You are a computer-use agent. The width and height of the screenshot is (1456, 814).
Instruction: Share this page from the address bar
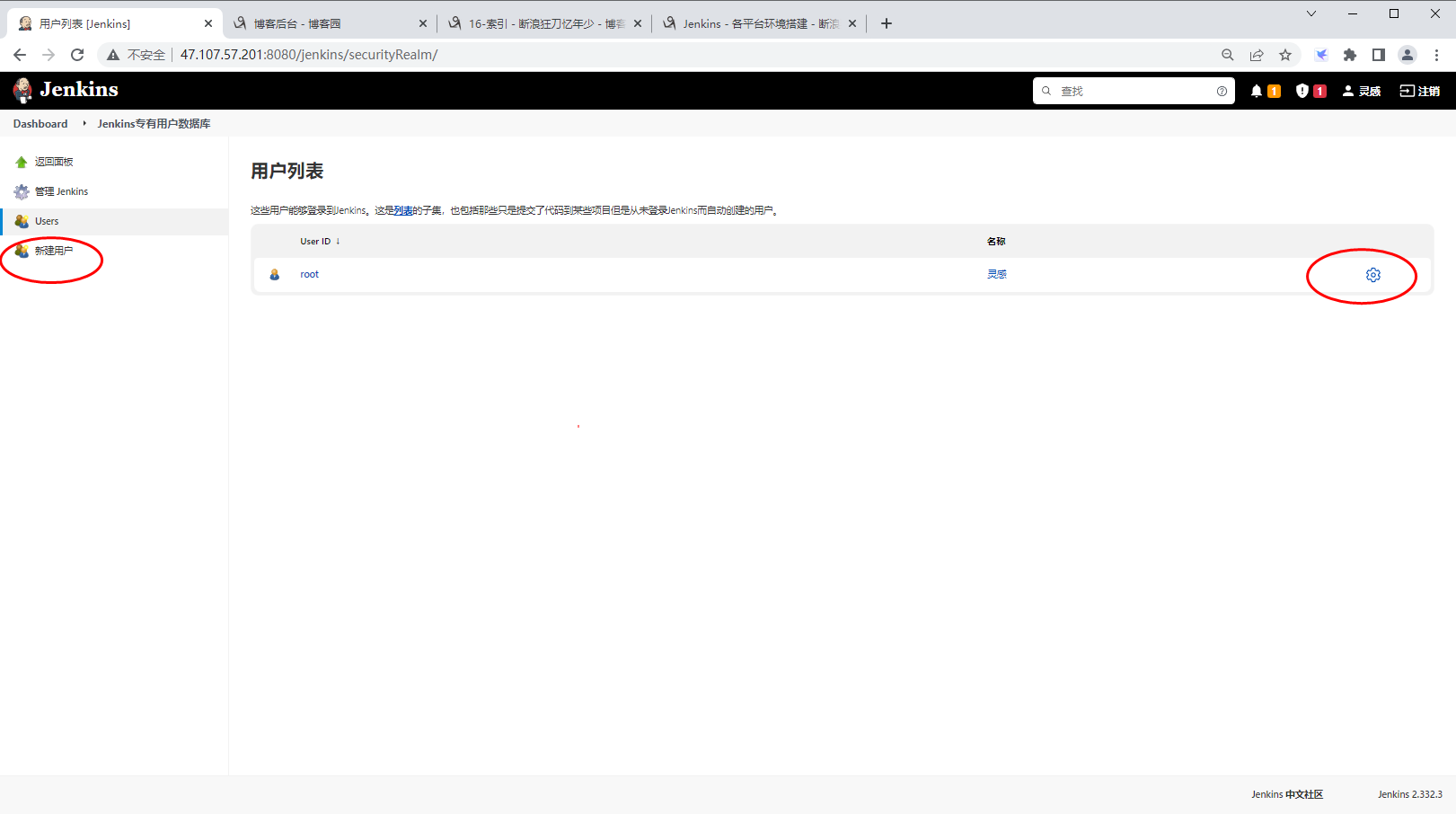click(x=1257, y=55)
